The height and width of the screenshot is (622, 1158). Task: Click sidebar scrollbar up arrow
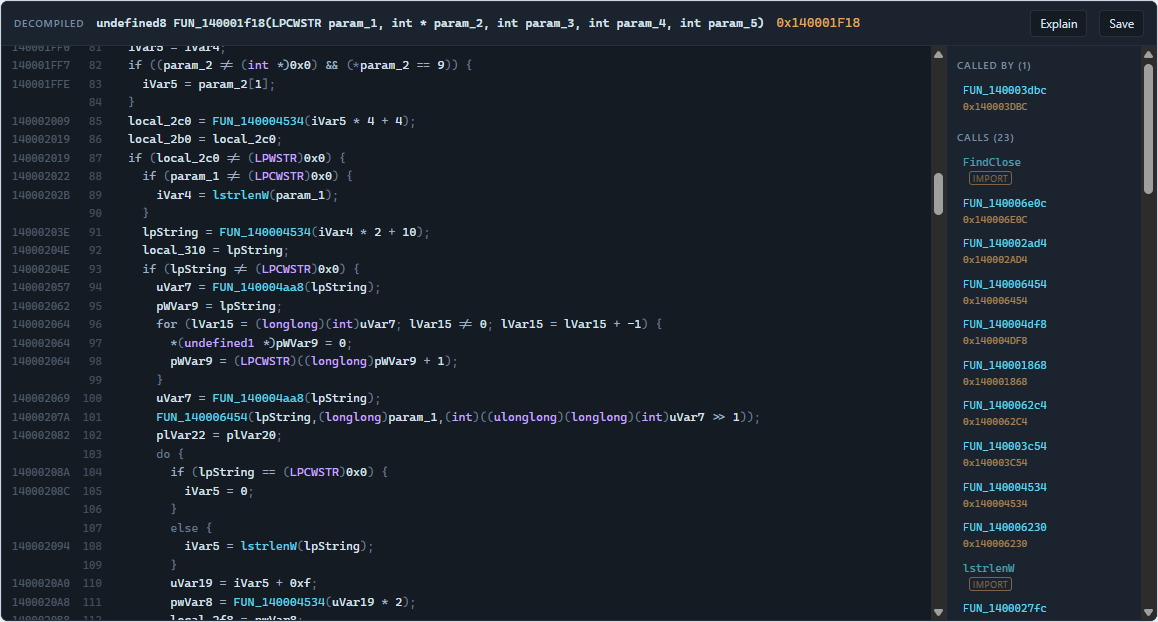(1148, 55)
